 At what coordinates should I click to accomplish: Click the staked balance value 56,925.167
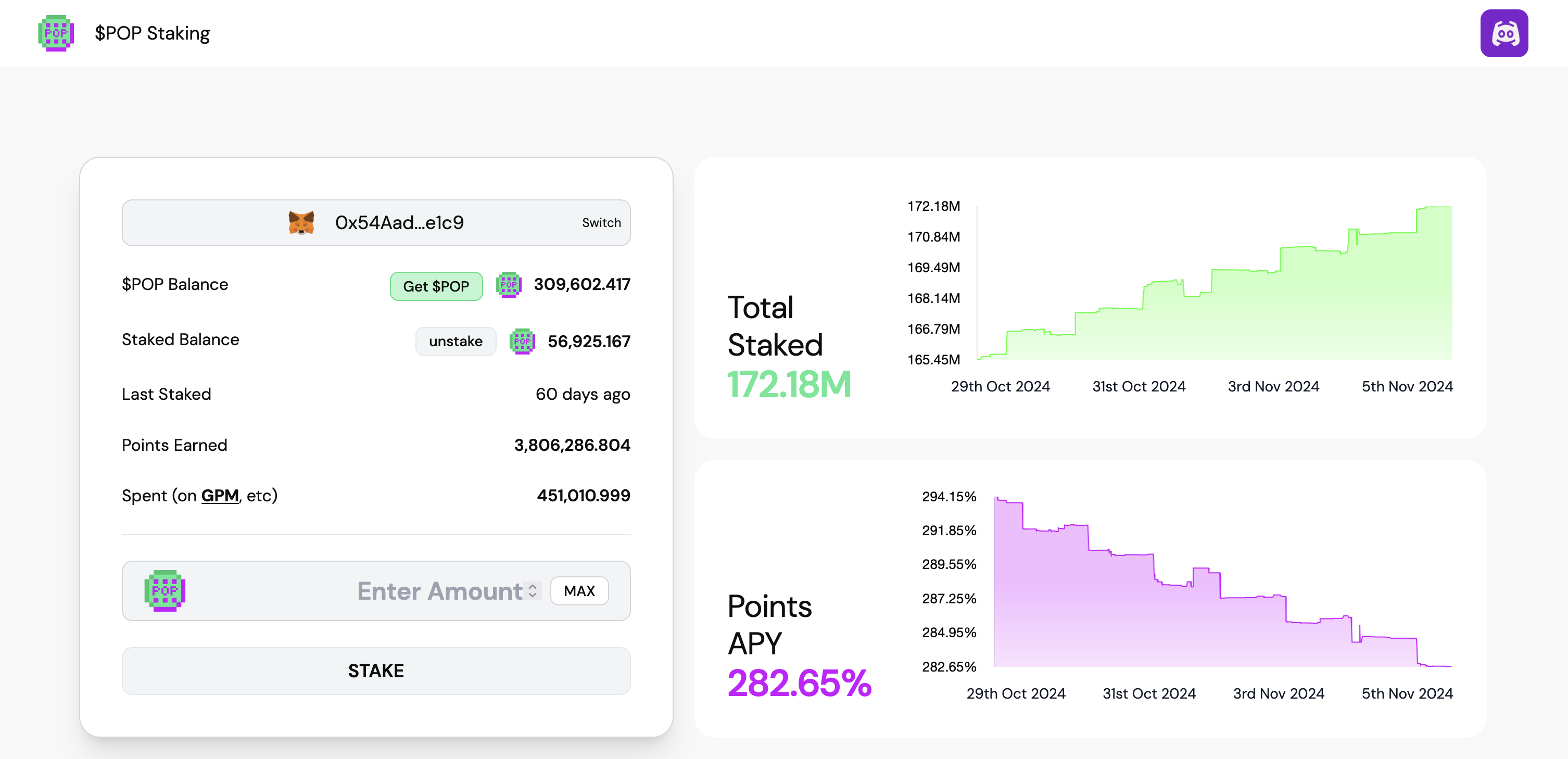point(589,341)
